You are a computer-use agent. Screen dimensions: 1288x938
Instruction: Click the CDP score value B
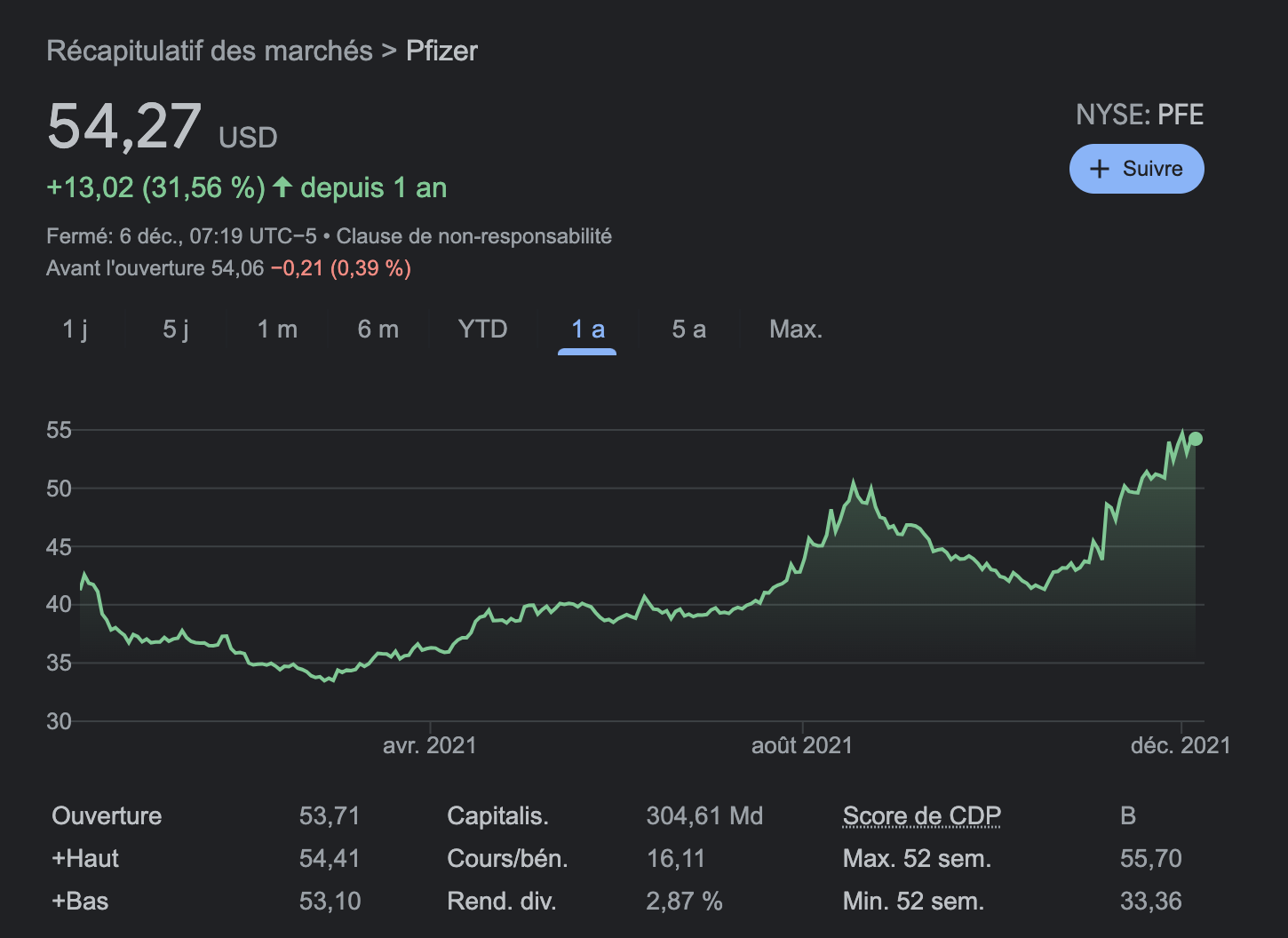click(1128, 815)
